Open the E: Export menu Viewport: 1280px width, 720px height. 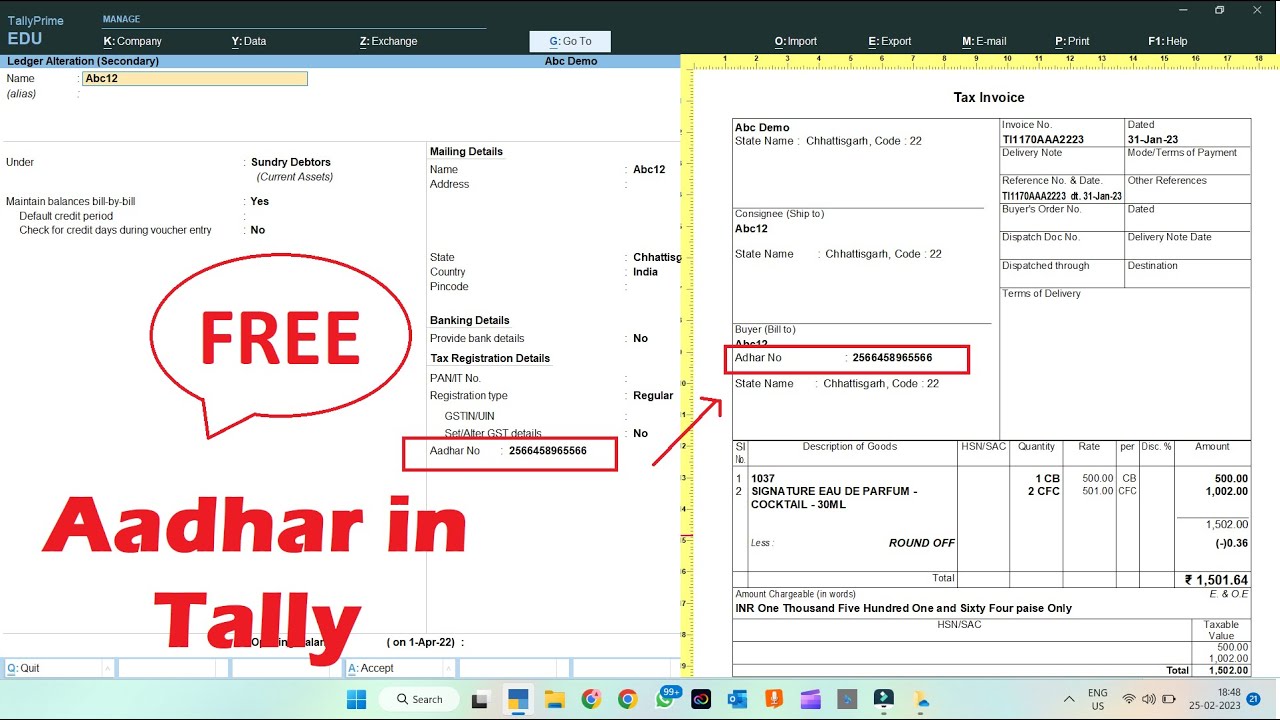[890, 41]
